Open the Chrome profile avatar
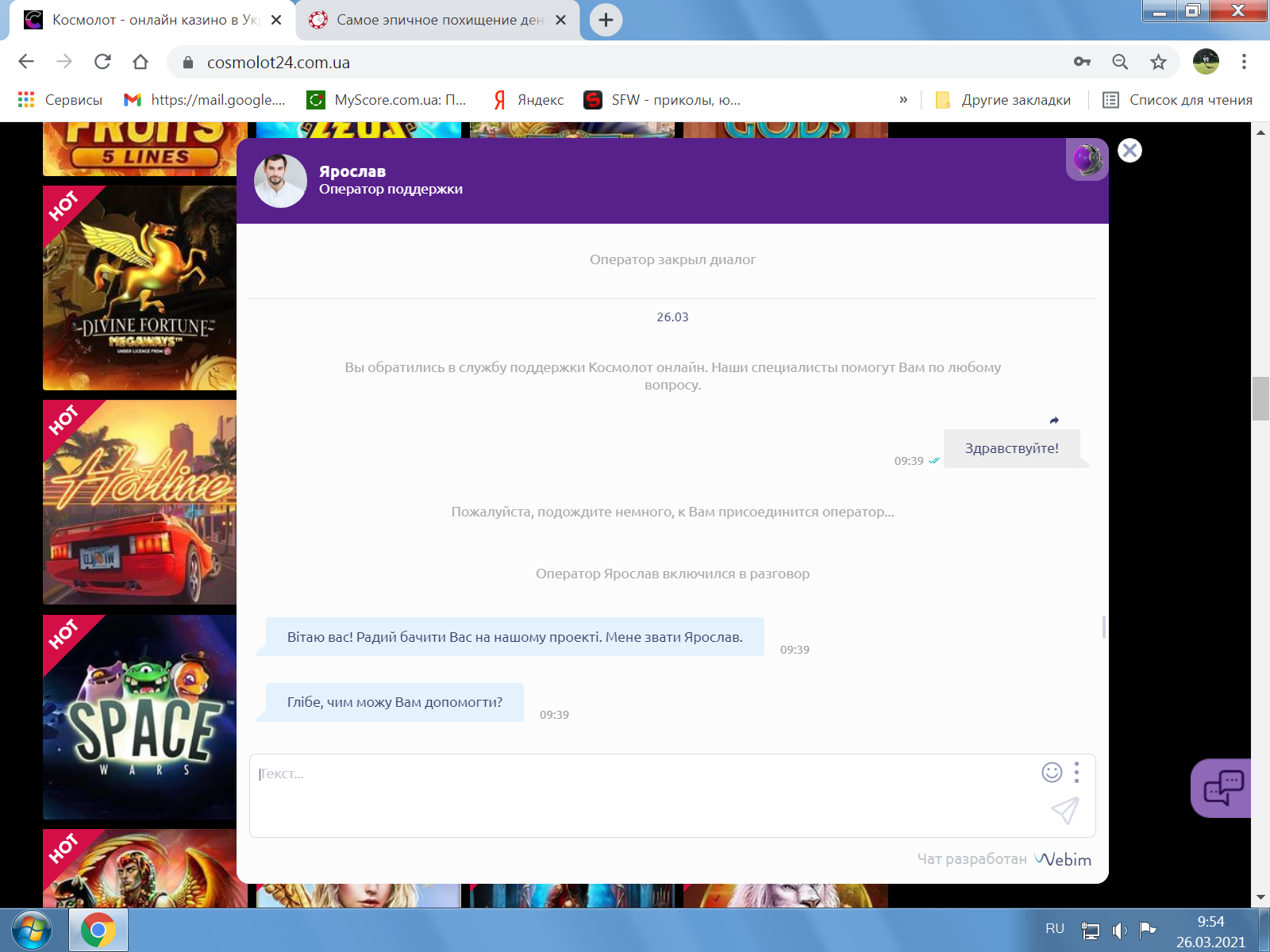This screenshot has width=1270, height=952. [1206, 62]
